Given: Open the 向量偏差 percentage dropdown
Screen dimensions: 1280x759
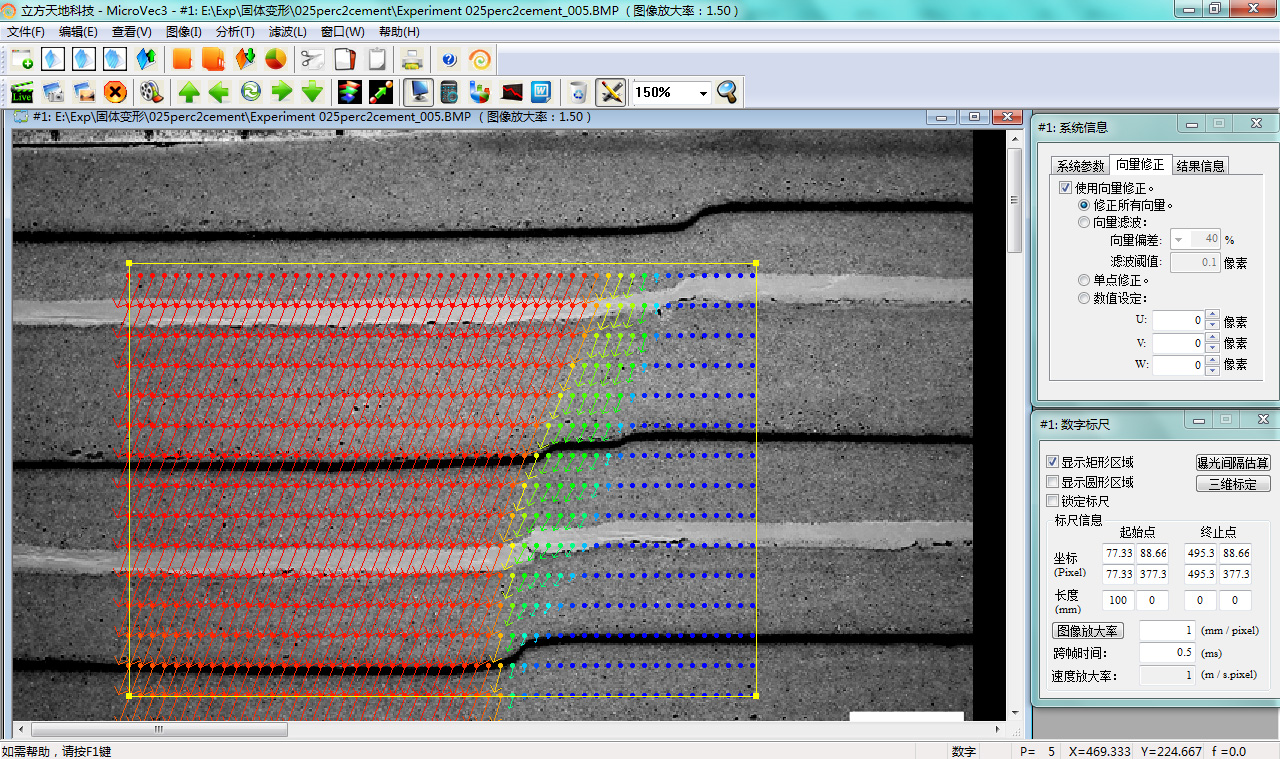Looking at the screenshot, I should [x=1177, y=239].
